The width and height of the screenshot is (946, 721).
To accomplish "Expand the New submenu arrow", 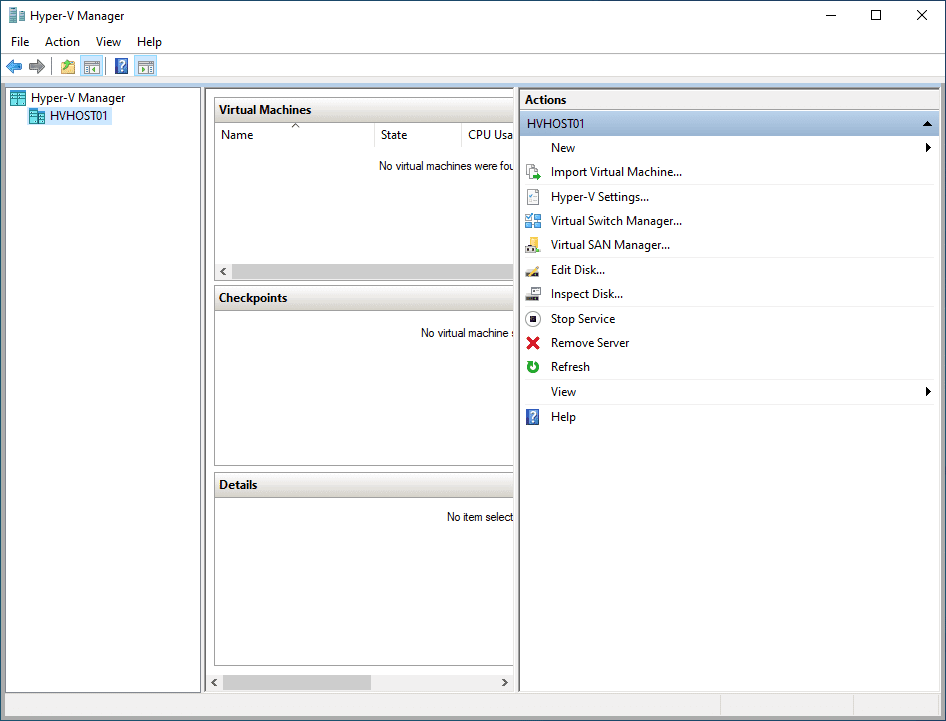I will [929, 148].
